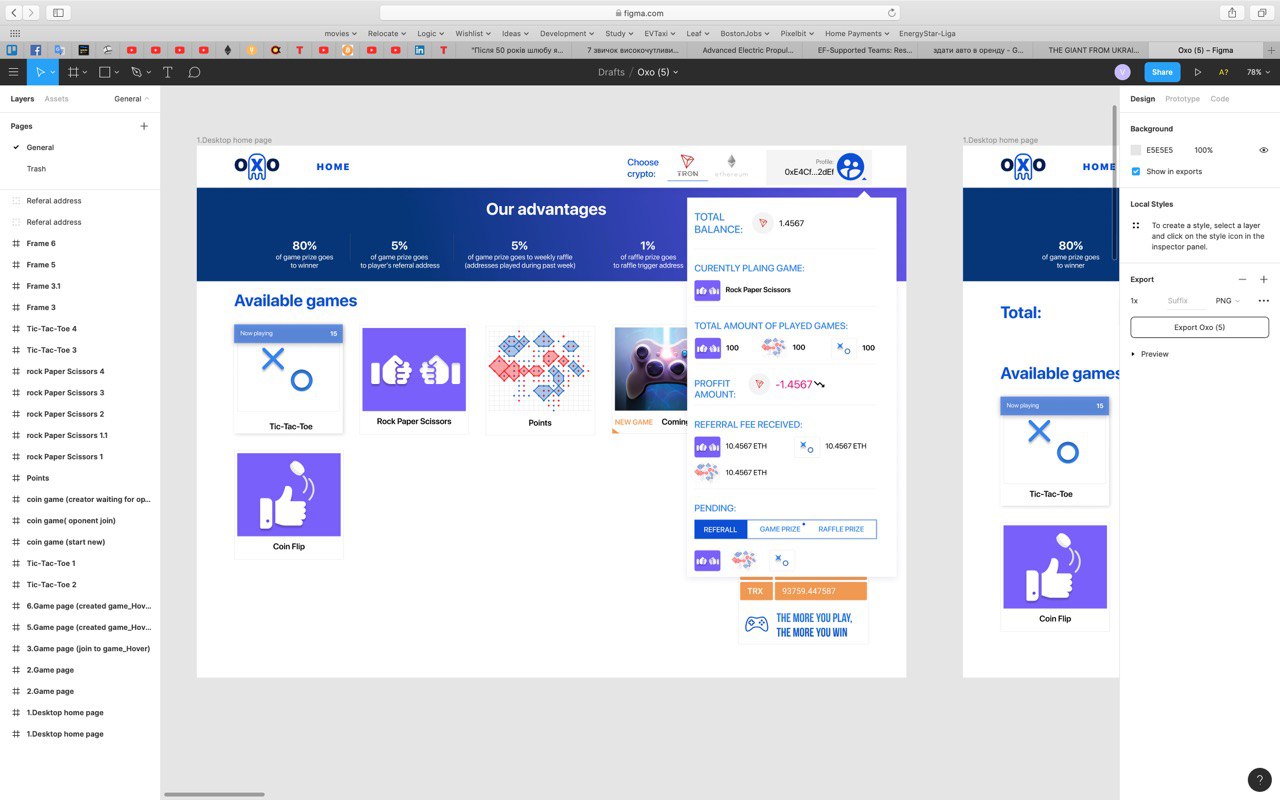Select the Move tool
Image resolution: width=1280 pixels, height=800 pixels.
[41, 72]
